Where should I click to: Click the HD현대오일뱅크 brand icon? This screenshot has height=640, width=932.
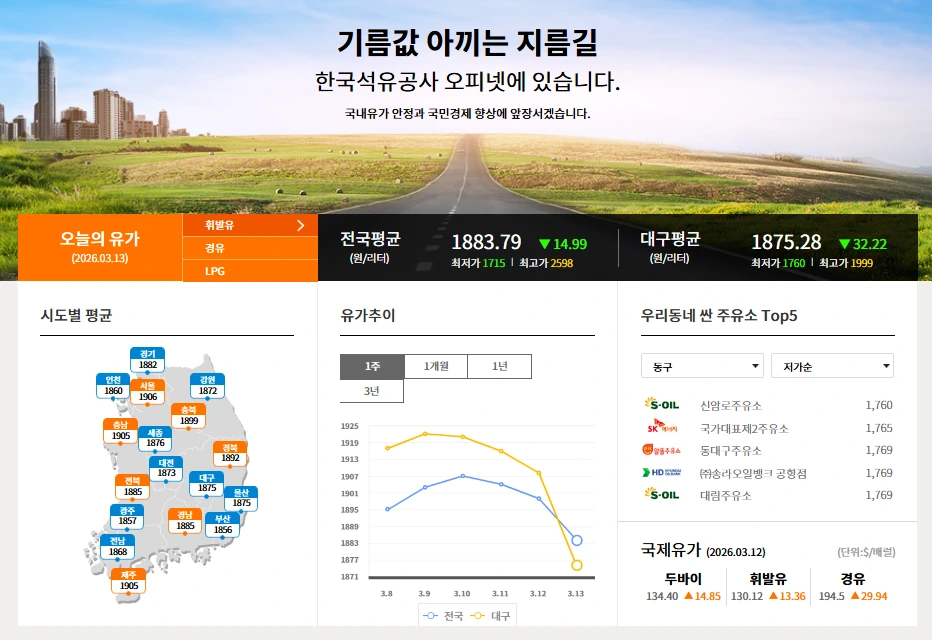(662, 471)
